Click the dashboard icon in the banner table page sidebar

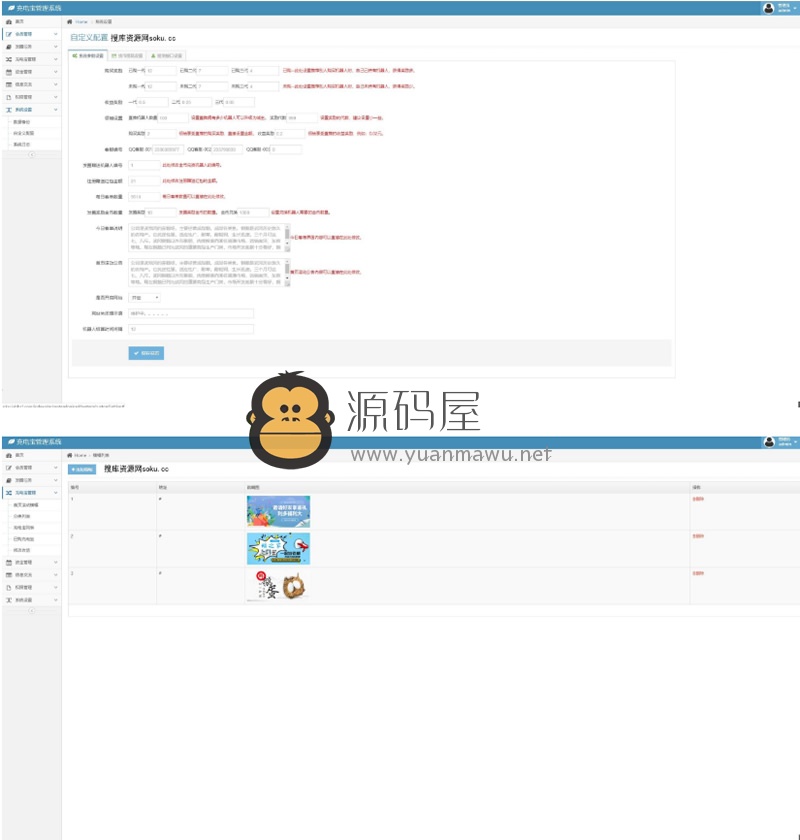[x=9, y=455]
